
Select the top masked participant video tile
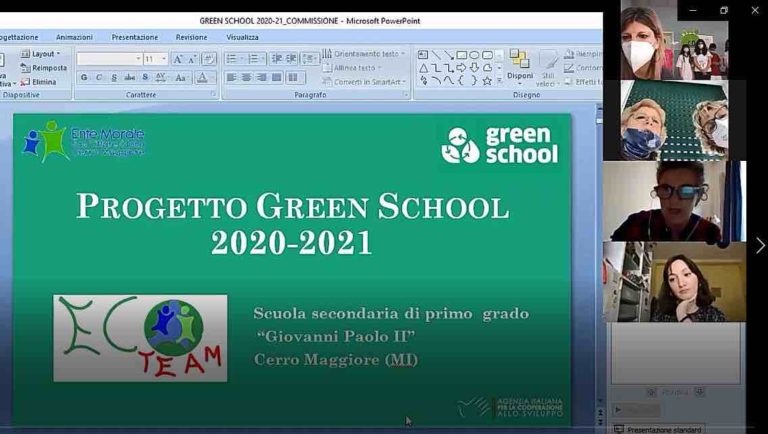coord(674,40)
